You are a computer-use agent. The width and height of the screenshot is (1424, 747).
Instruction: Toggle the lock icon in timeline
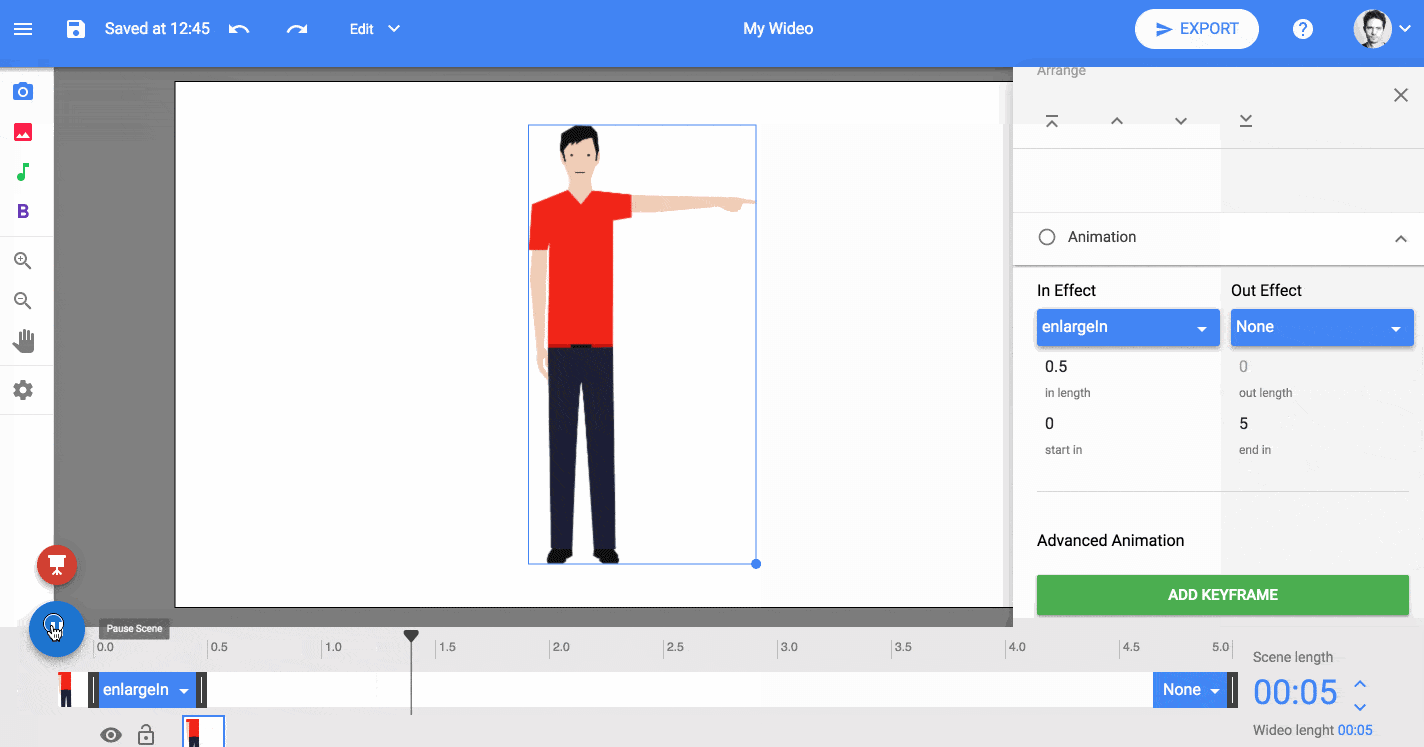(x=146, y=735)
